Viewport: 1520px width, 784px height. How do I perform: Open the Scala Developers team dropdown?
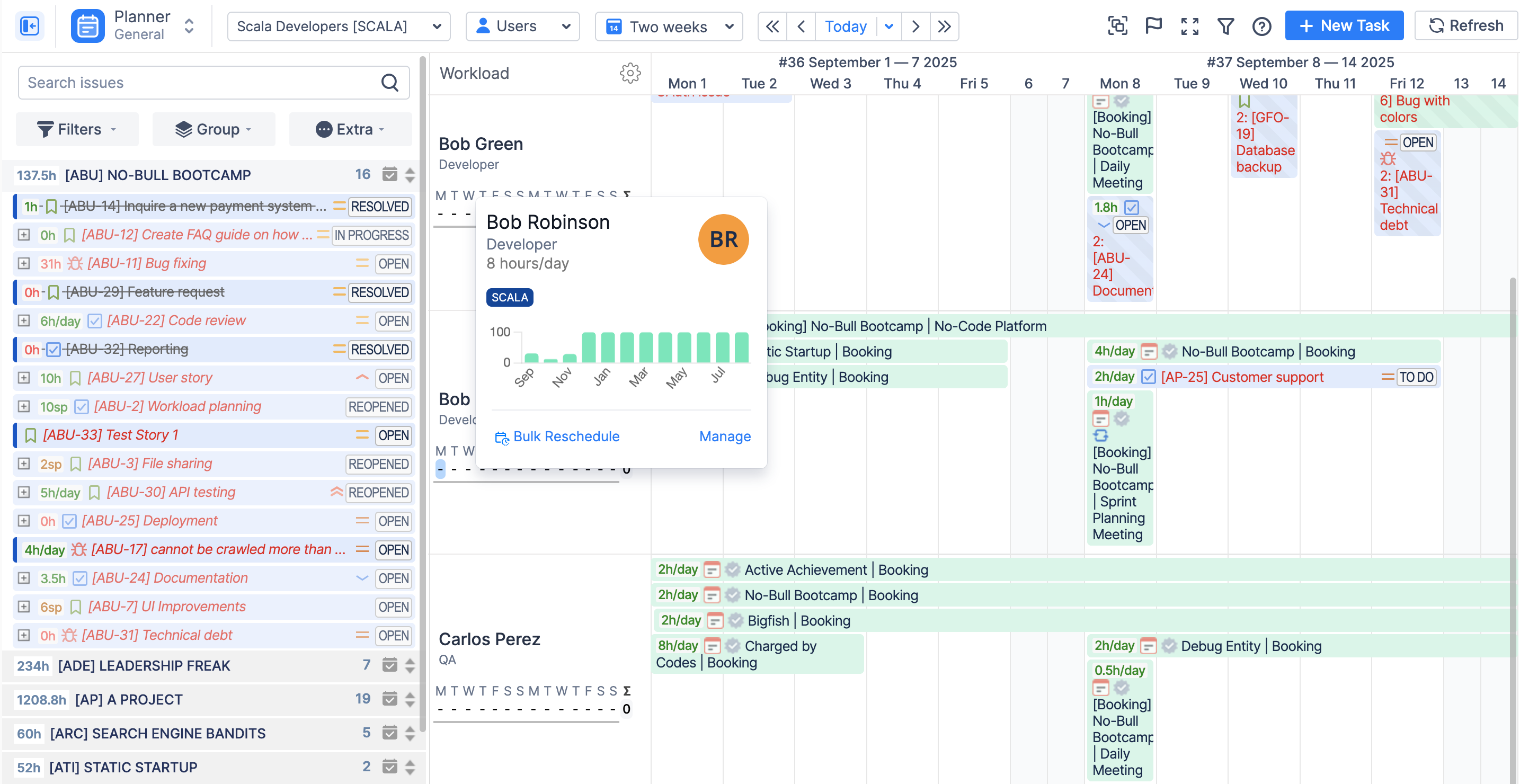coord(339,26)
